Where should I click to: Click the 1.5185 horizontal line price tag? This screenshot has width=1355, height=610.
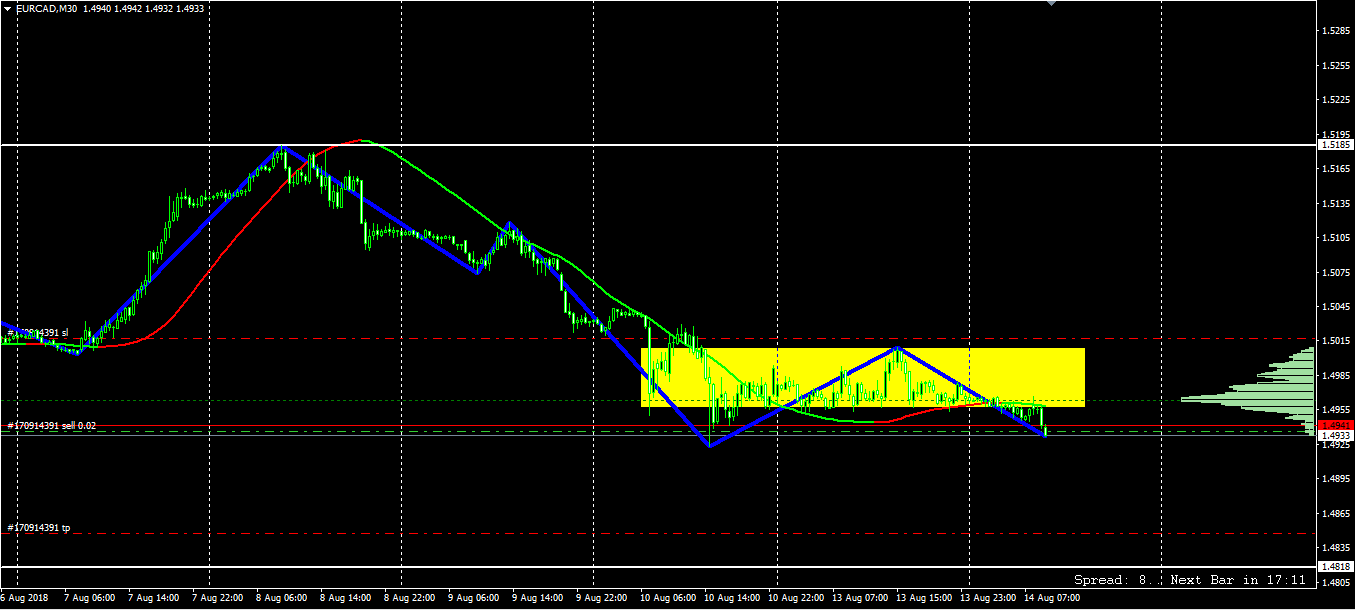pyautogui.click(x=1335, y=145)
